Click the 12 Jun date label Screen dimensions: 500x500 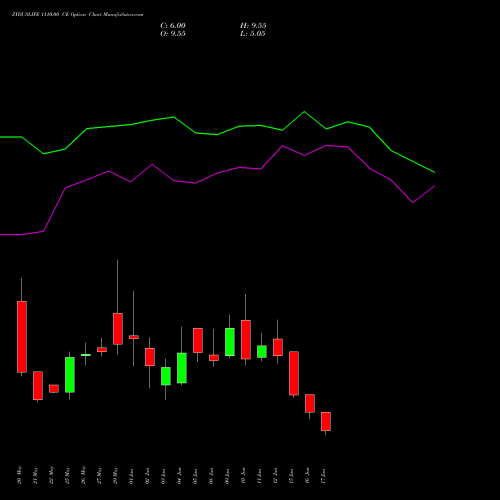(x=276, y=476)
